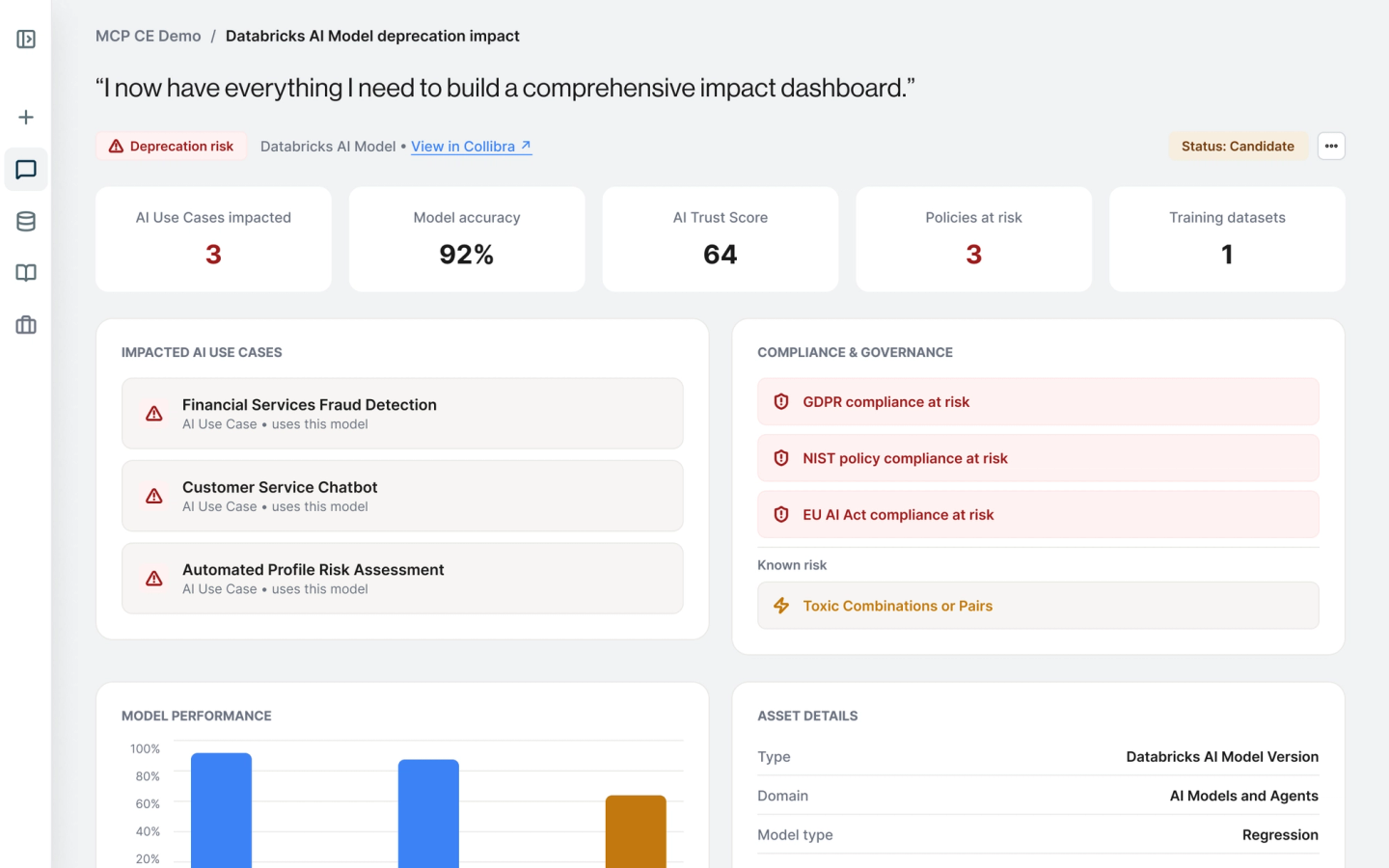Open Automated Profile Risk Assessment use case
1389x868 pixels.
point(402,579)
